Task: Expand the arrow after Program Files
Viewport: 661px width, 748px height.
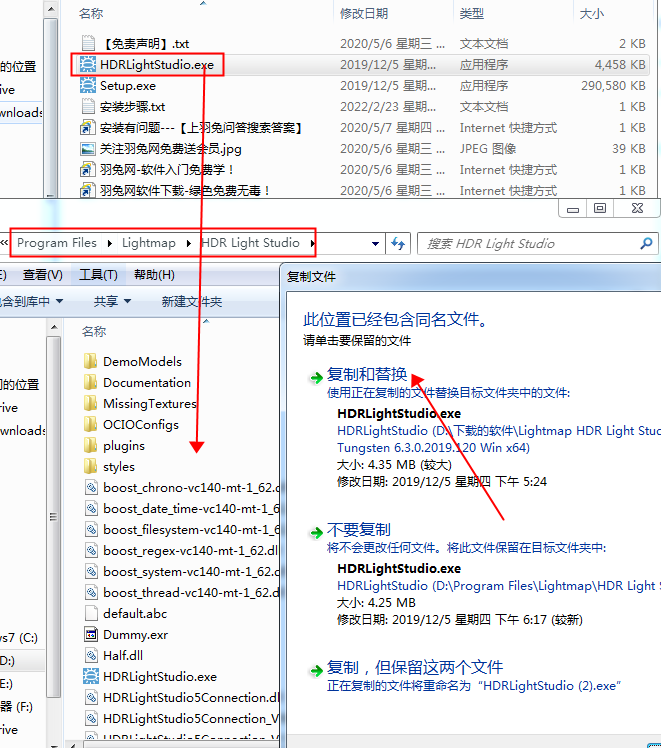Action: click(x=110, y=243)
